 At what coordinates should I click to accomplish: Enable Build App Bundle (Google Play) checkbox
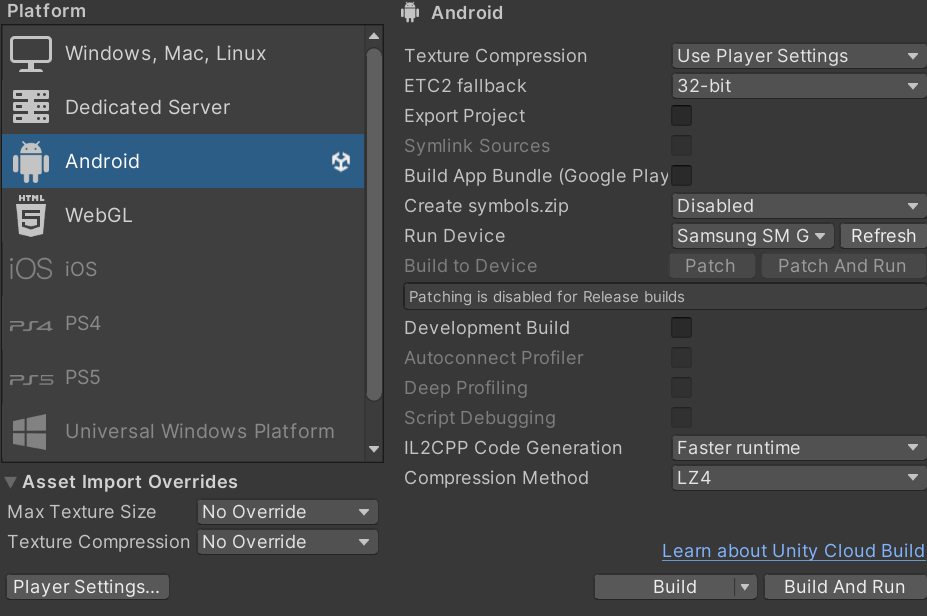point(681,176)
